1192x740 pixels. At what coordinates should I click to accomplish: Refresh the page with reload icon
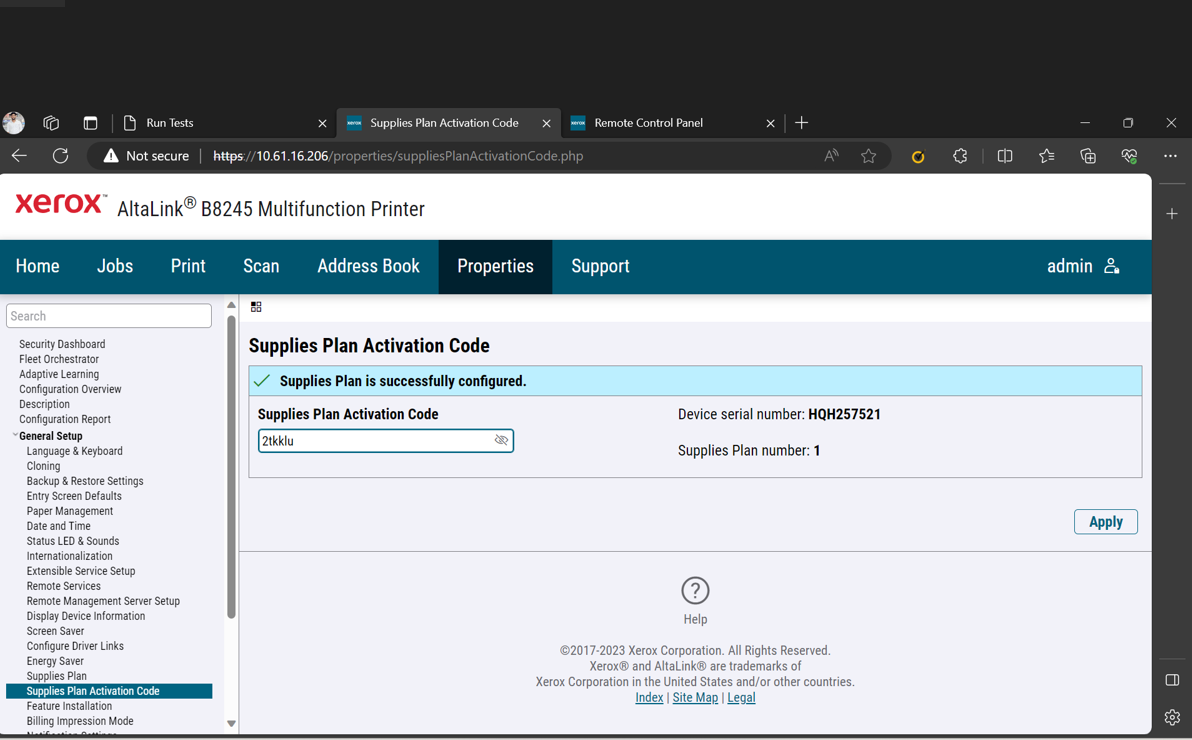[x=60, y=156]
